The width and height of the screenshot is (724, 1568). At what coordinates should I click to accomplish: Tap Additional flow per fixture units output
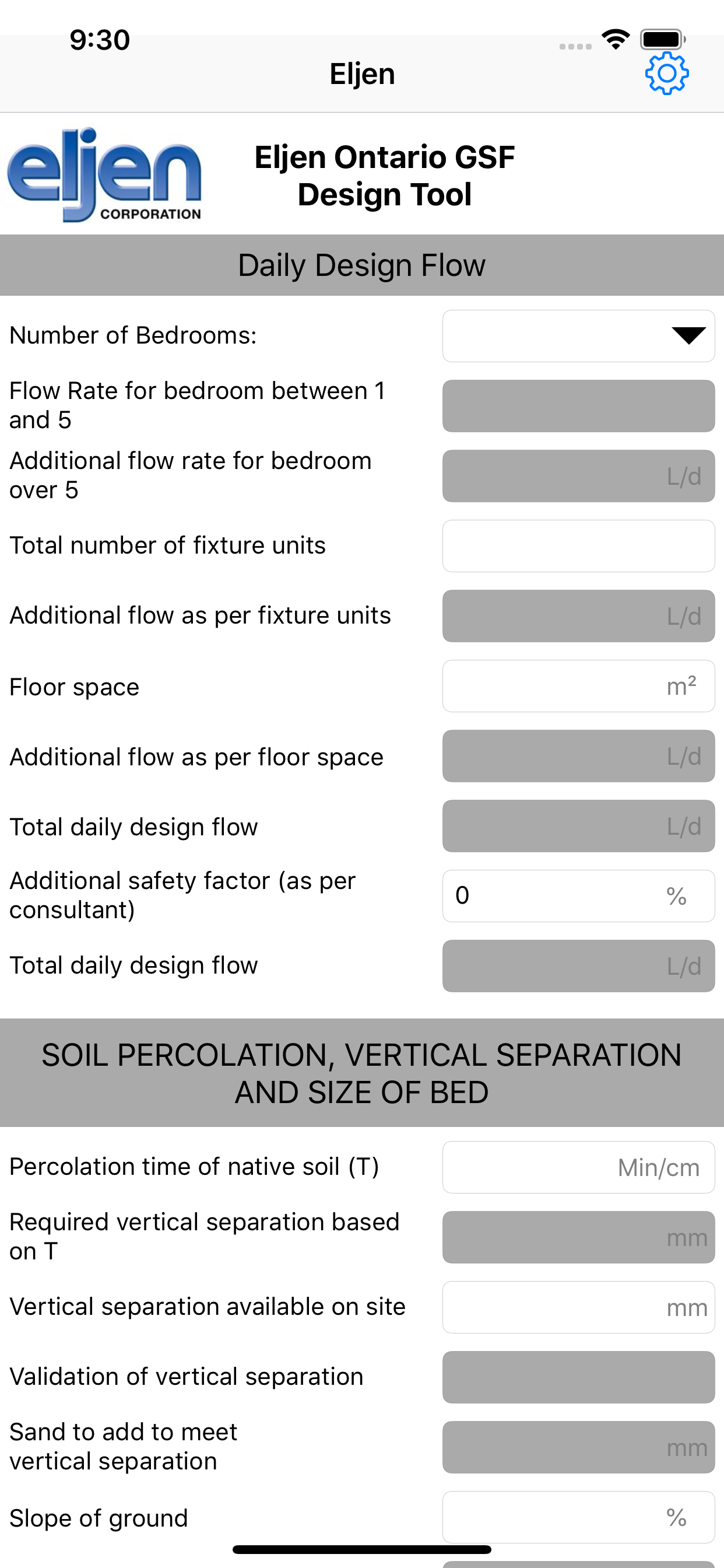click(578, 616)
